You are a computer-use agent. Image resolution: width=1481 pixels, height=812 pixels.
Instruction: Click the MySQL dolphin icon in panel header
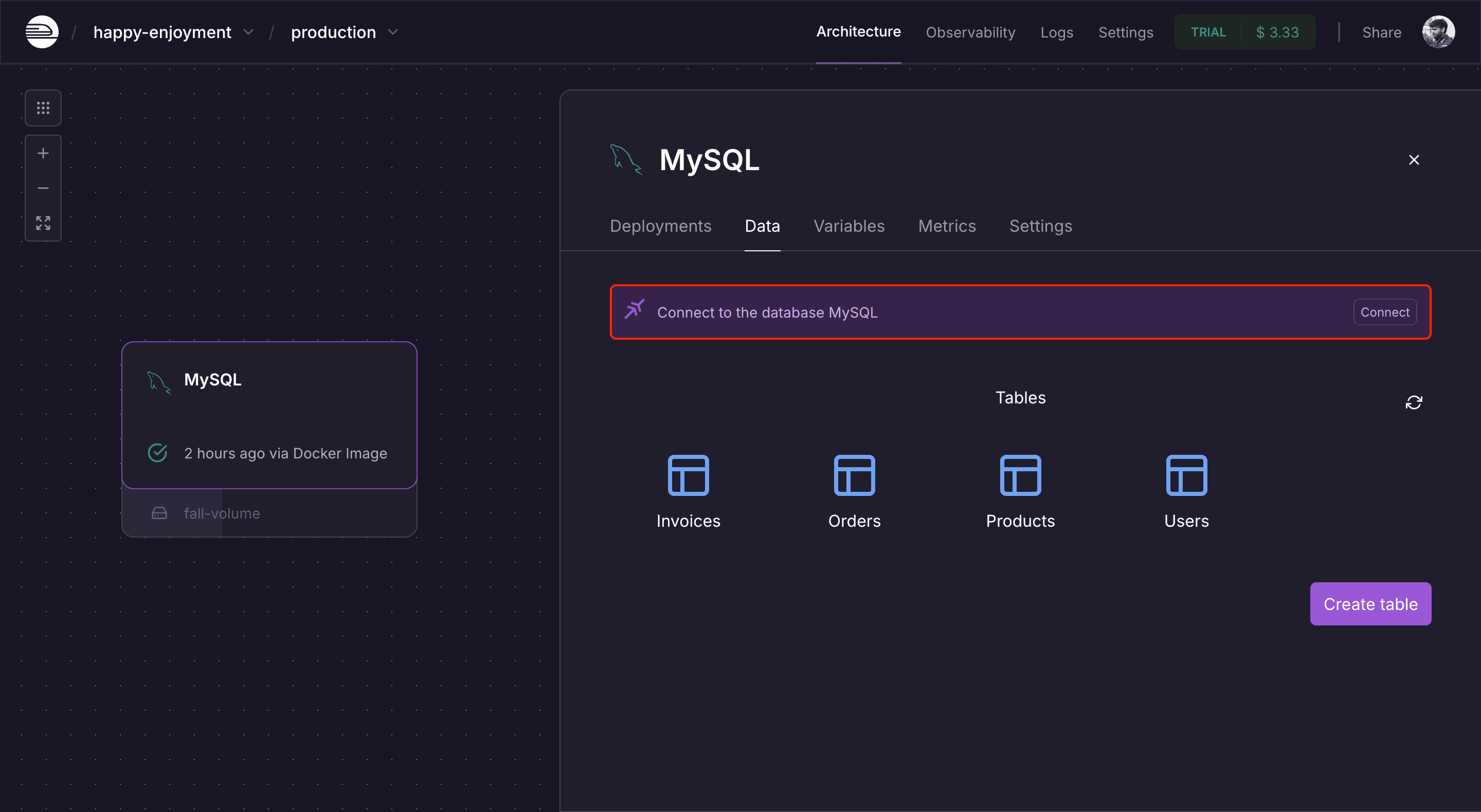(x=626, y=159)
